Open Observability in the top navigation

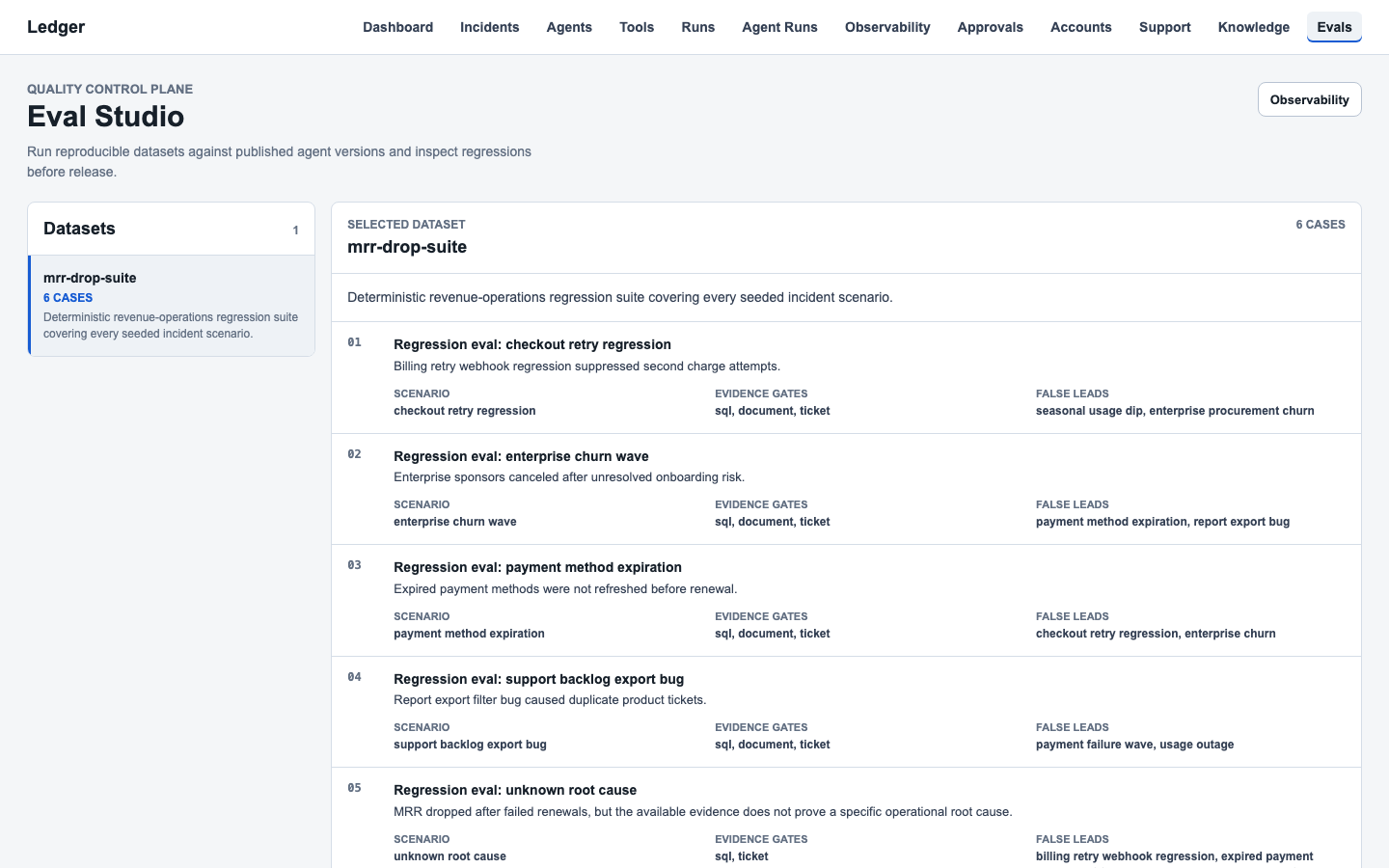click(887, 27)
